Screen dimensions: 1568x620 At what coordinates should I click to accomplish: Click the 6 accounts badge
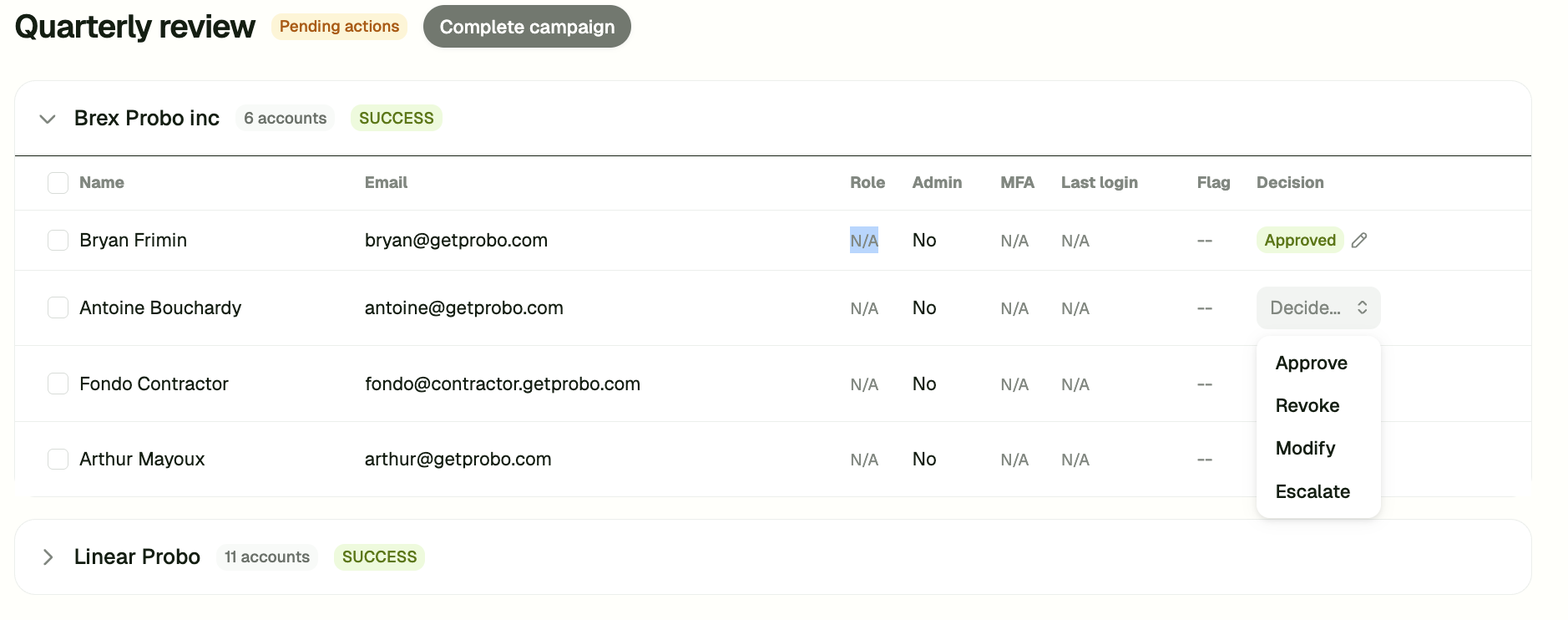tap(285, 118)
